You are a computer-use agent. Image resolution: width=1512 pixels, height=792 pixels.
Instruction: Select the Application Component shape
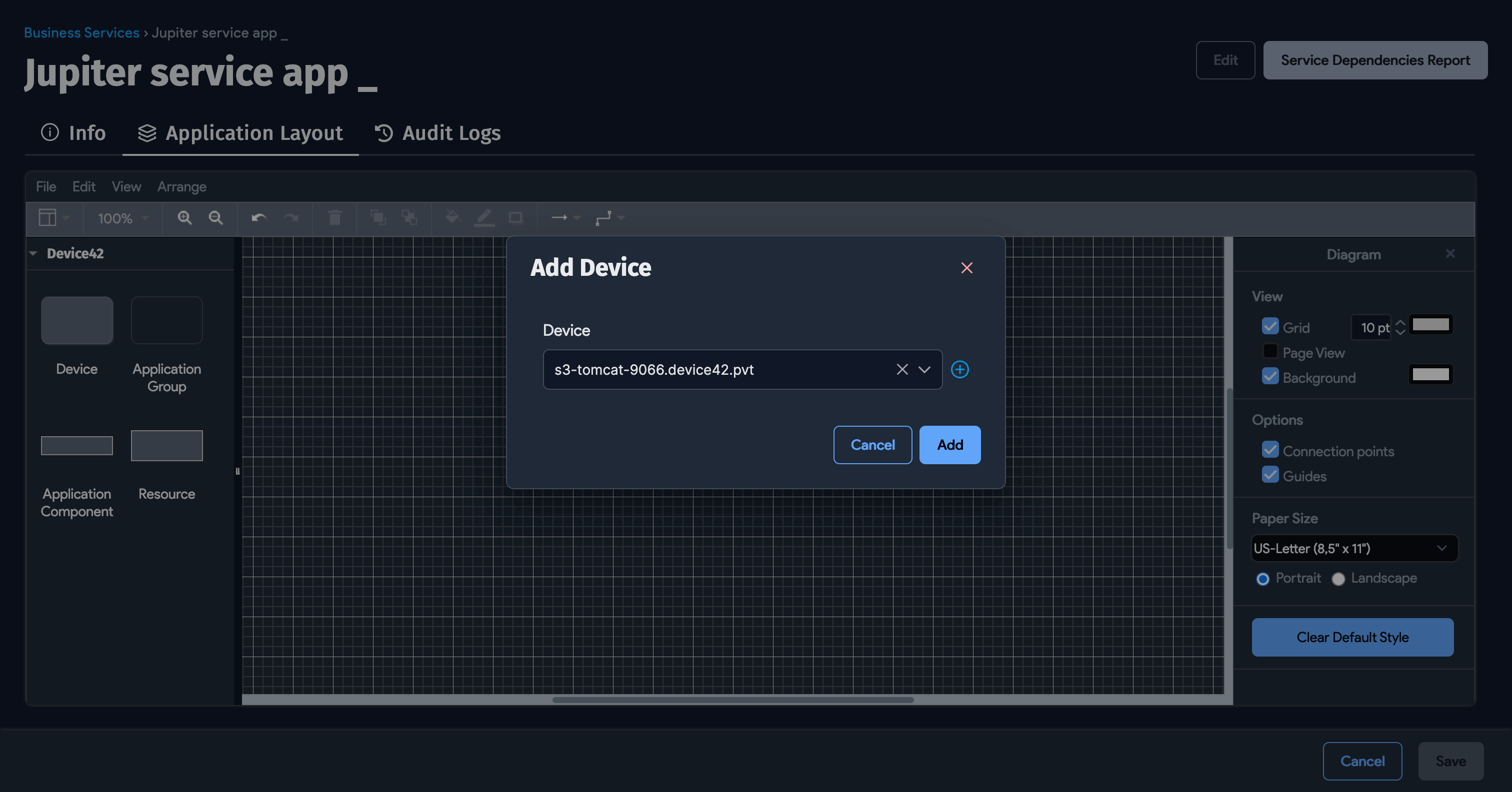(77, 445)
